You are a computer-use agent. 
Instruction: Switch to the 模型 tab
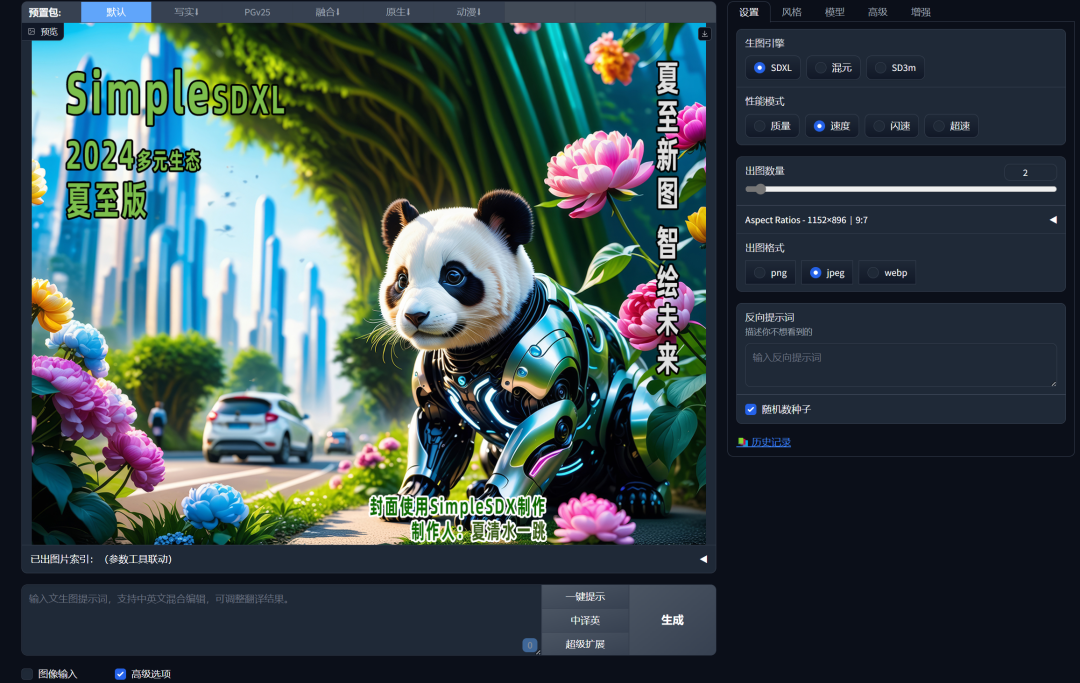point(834,12)
